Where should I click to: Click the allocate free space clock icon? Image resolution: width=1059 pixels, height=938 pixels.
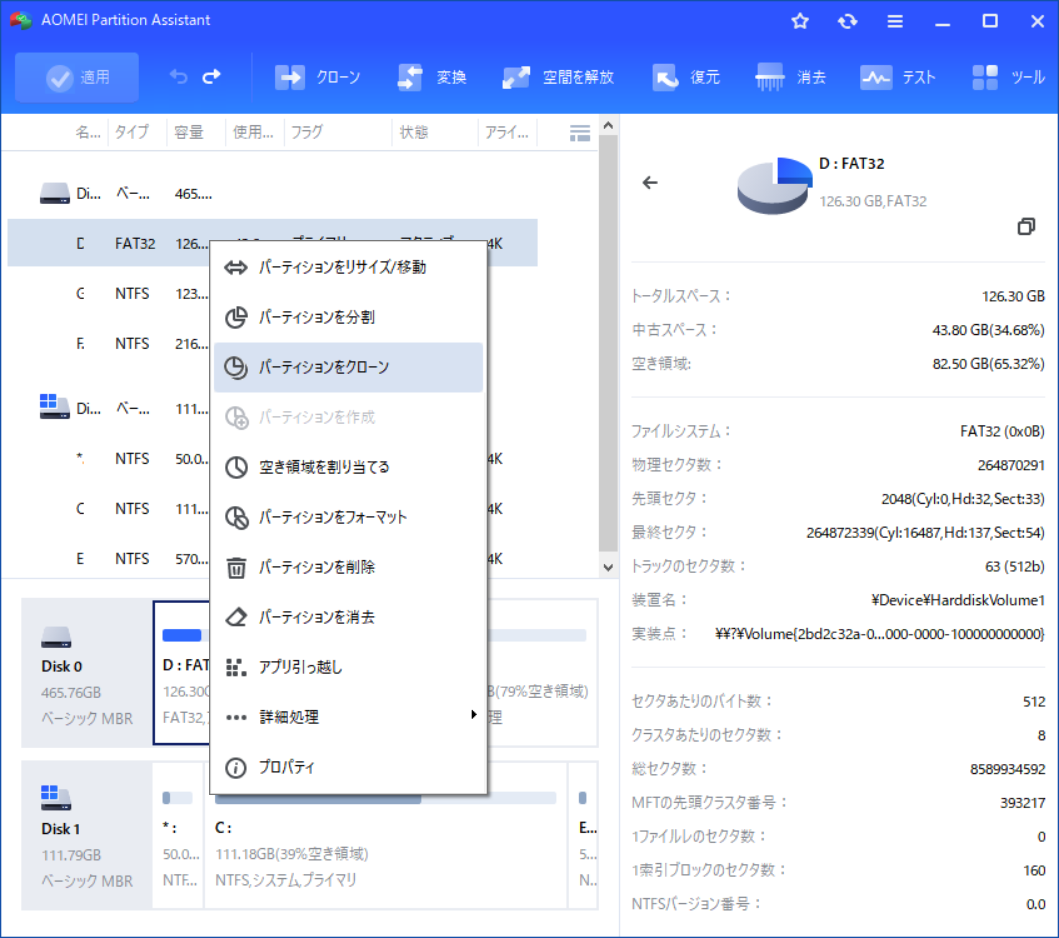pyautogui.click(x=236, y=467)
